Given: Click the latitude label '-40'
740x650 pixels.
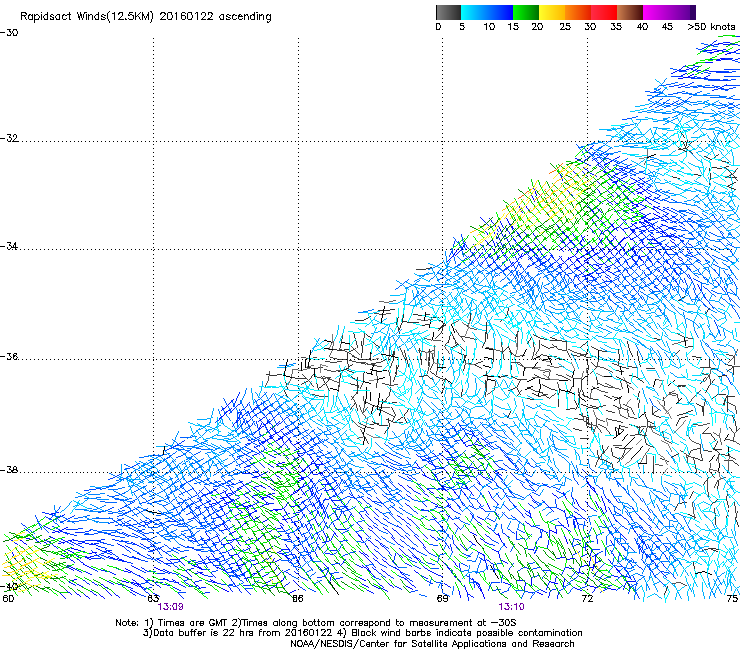Looking at the screenshot, I should 9,586.
